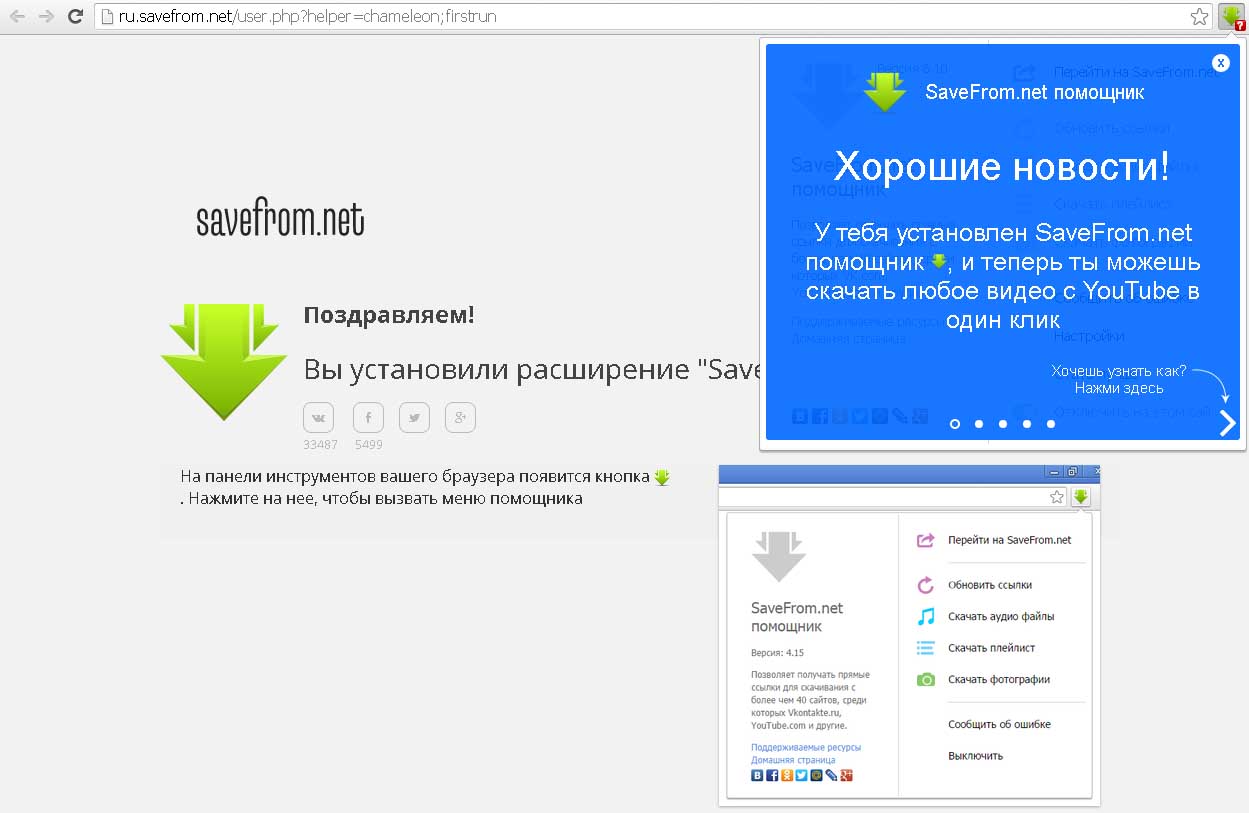Choose 'Перейти на SaveFrom.net' in illustration menu
Viewport: 1249px width, 813px height.
tap(1009, 540)
